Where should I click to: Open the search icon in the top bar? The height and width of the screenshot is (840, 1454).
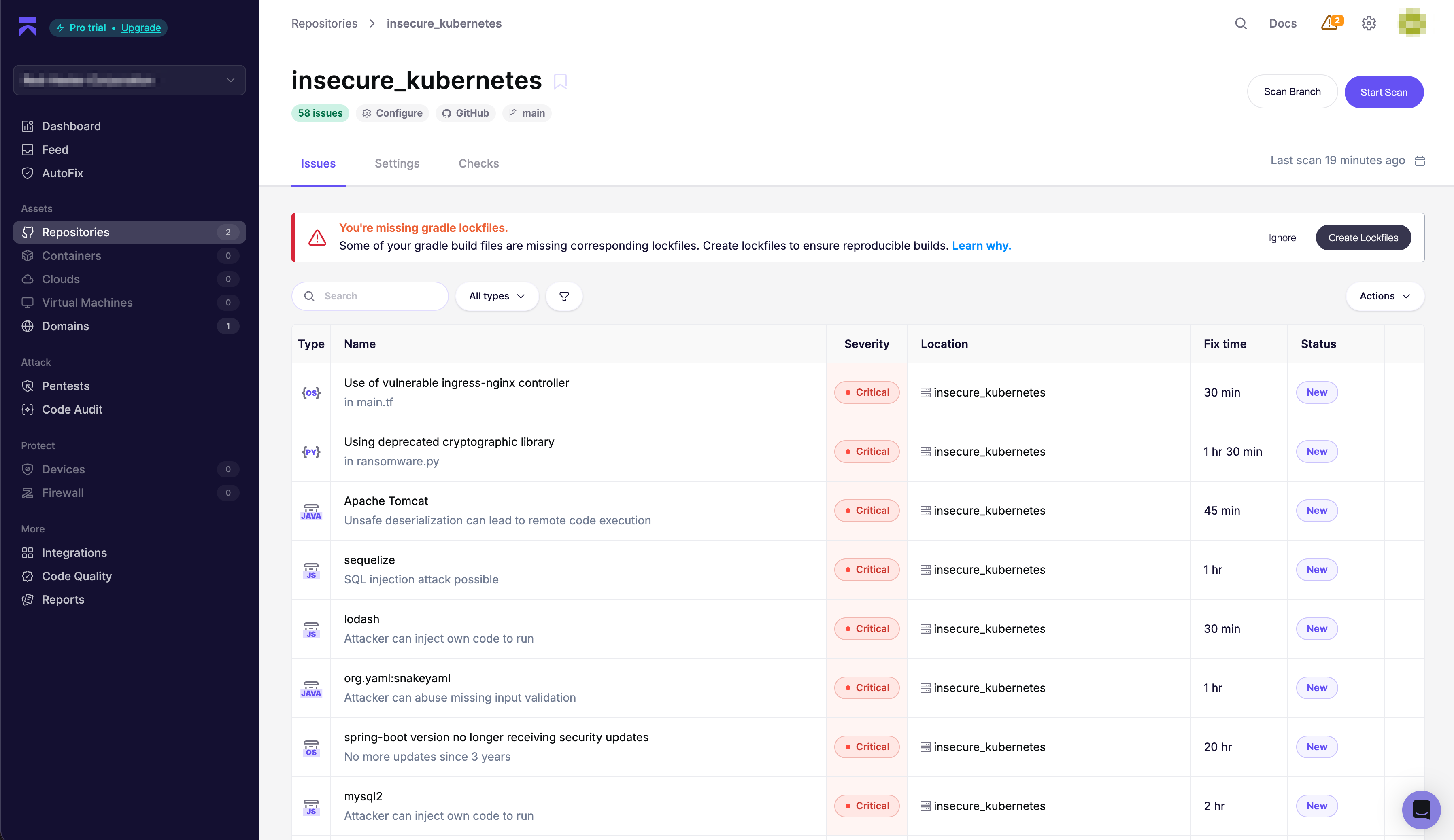coord(1241,23)
